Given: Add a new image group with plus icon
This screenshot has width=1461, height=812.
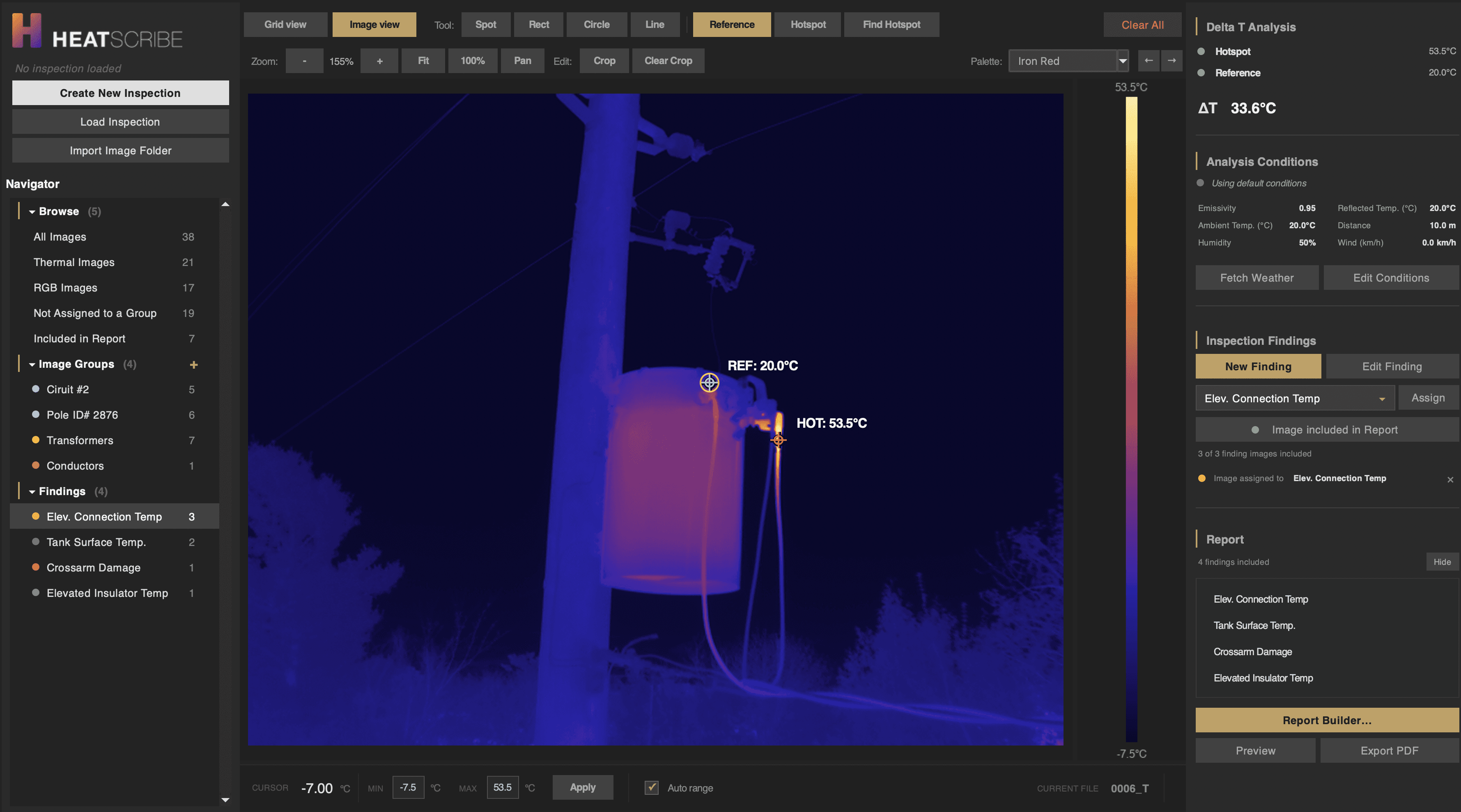Looking at the screenshot, I should click(x=193, y=365).
